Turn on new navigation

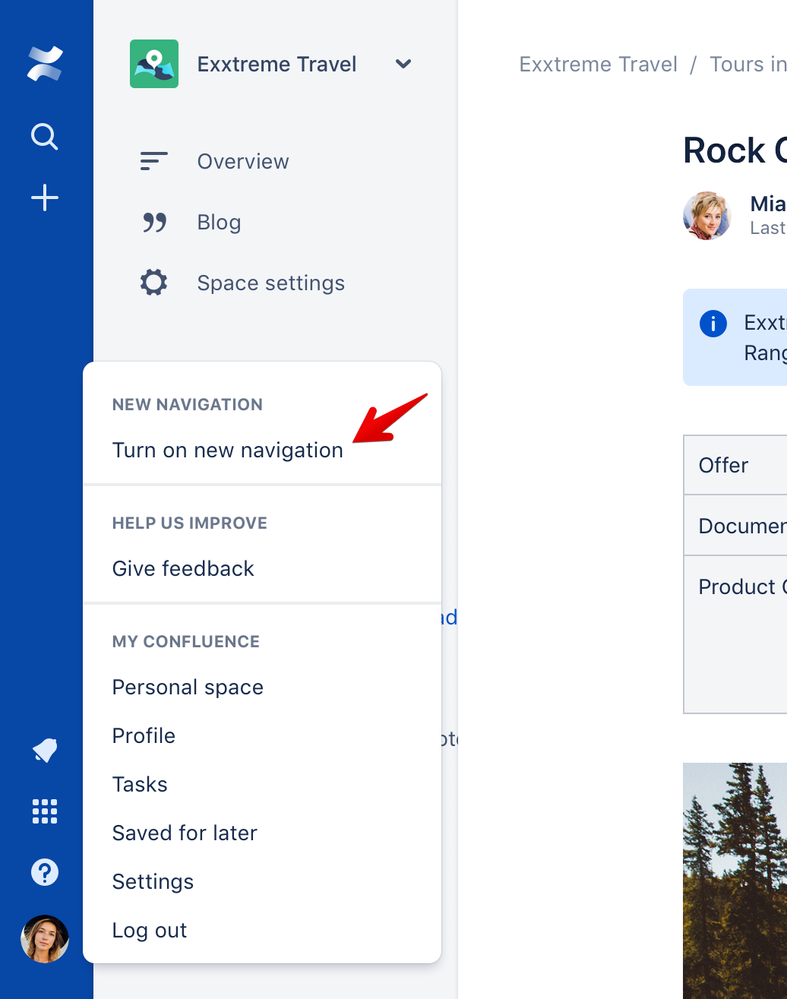(x=227, y=450)
